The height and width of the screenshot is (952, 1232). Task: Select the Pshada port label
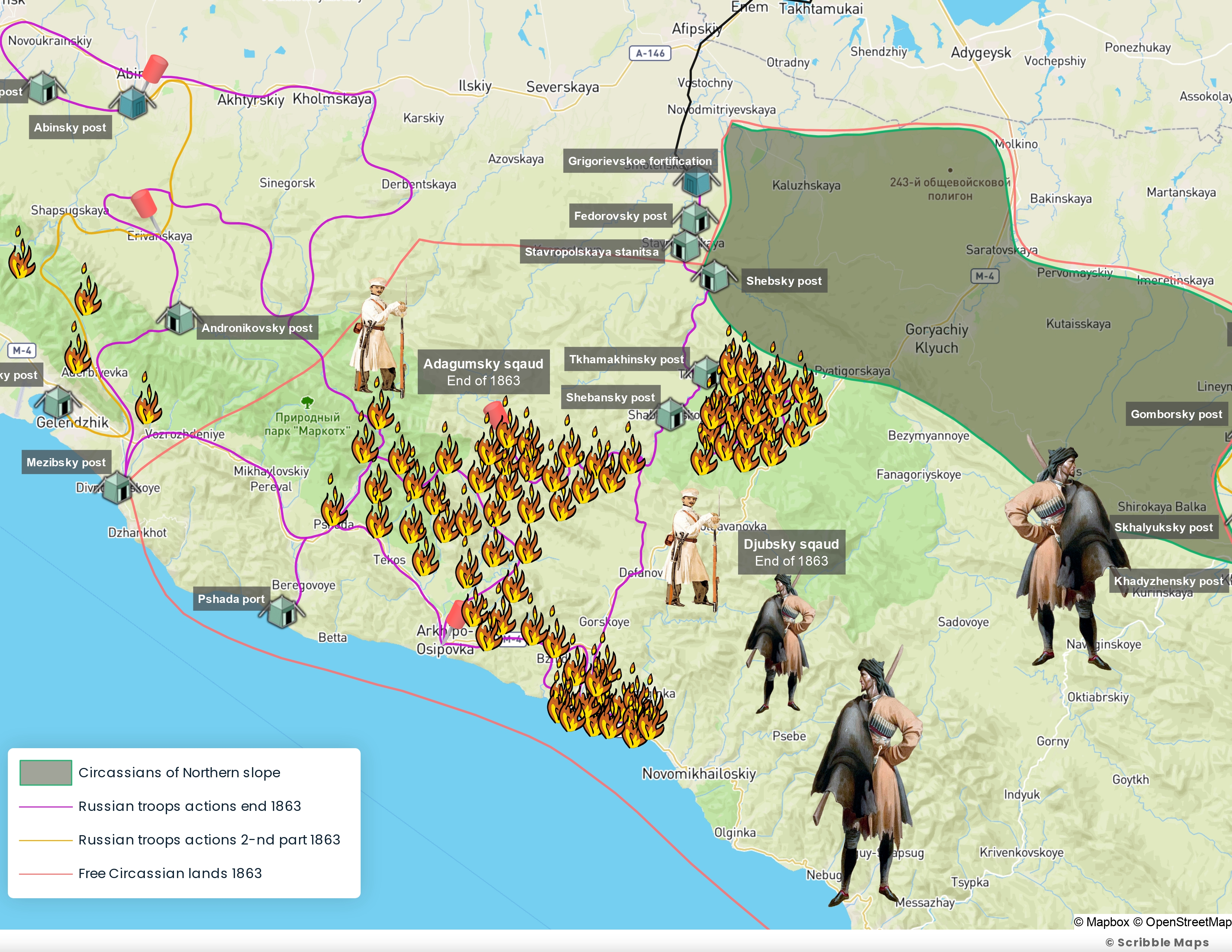(x=231, y=599)
